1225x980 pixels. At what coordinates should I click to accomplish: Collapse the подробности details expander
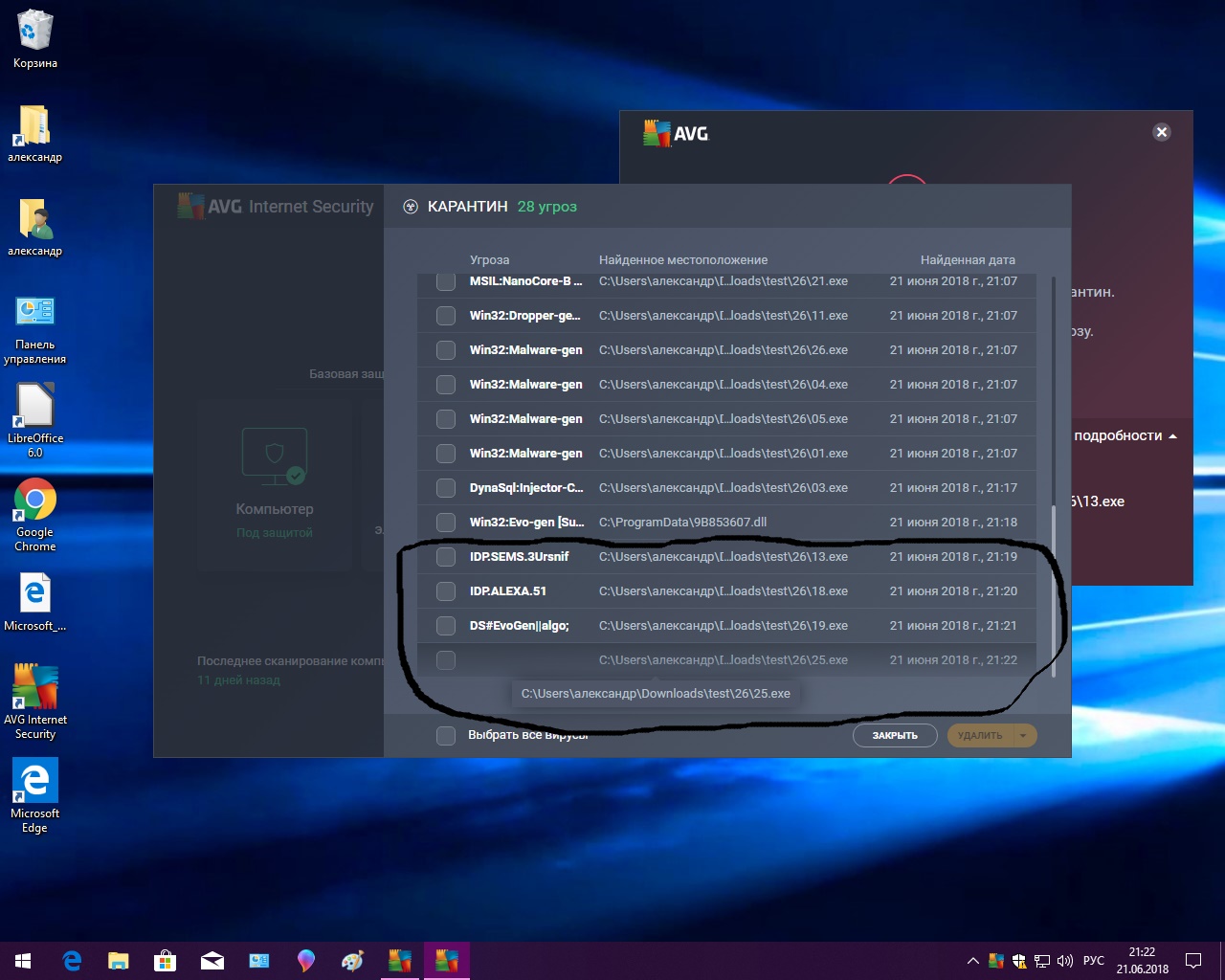pyautogui.click(x=1125, y=435)
